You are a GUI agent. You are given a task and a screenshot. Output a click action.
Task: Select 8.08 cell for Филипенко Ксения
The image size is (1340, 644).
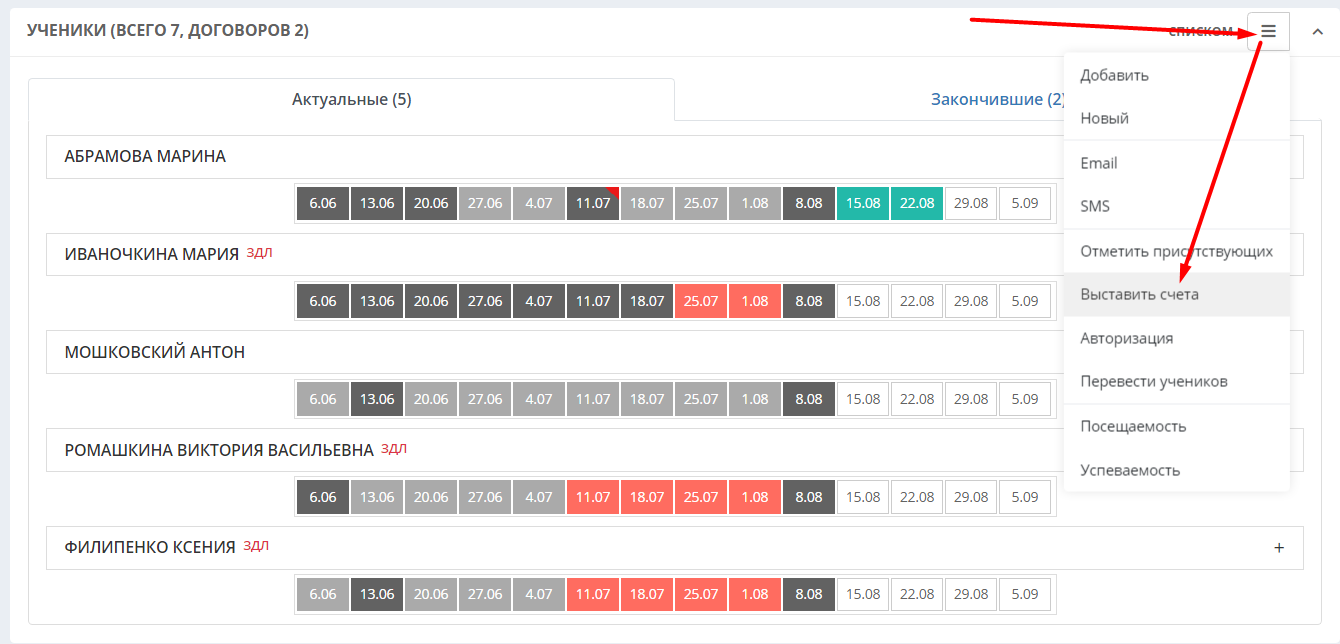click(x=809, y=594)
